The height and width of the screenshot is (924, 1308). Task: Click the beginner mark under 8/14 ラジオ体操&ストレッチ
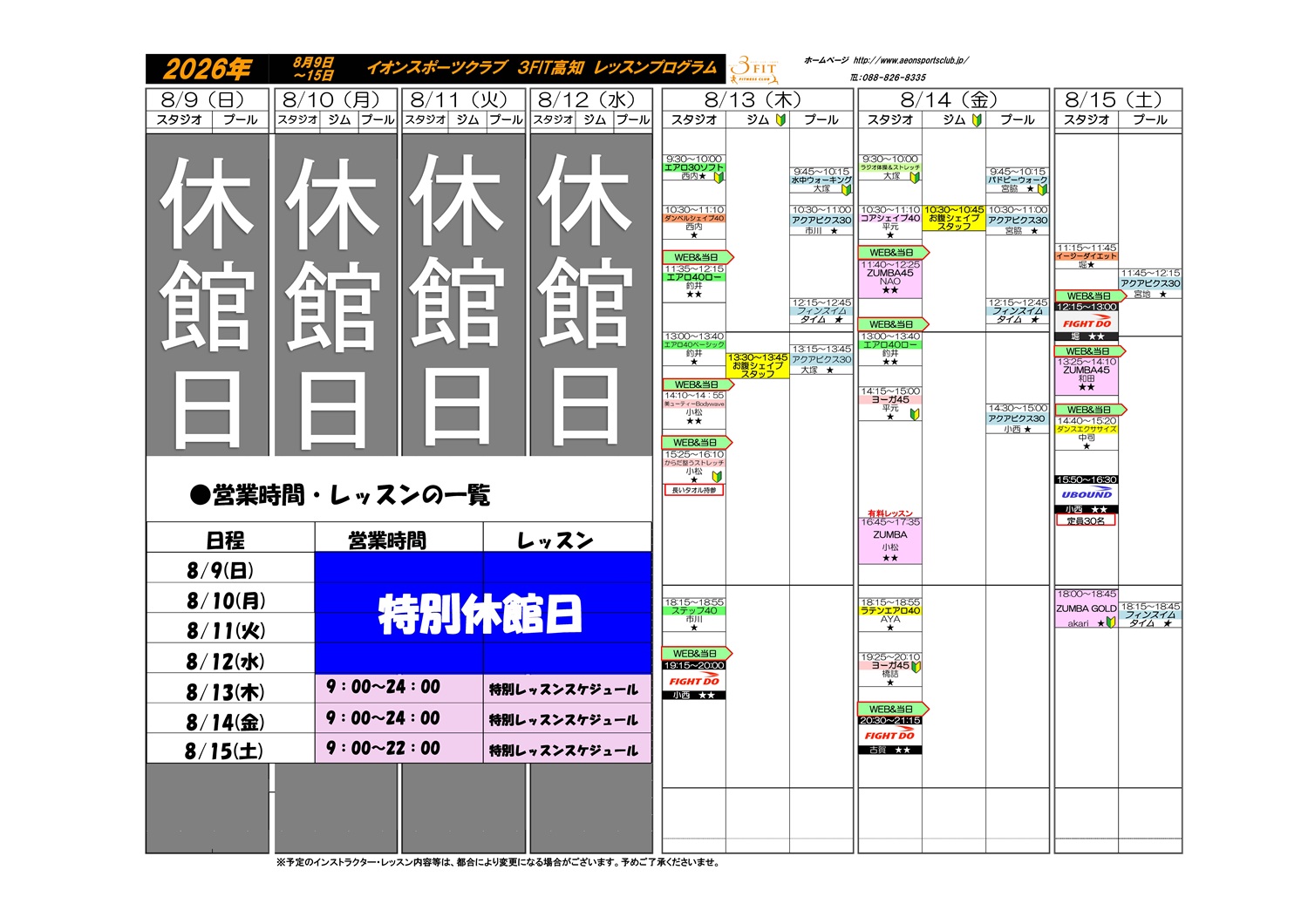pyautogui.click(x=915, y=177)
